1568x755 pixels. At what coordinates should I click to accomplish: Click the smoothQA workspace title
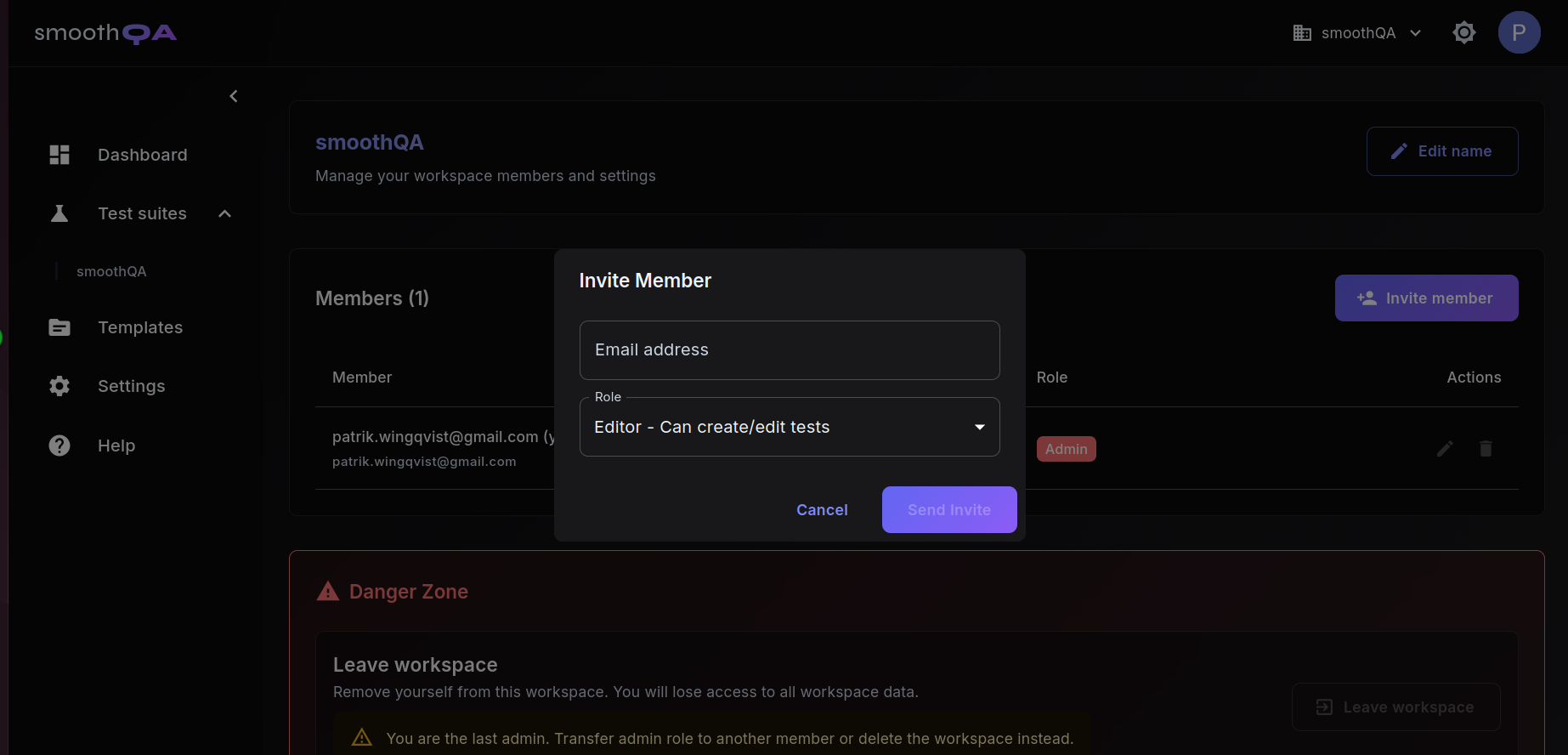tap(370, 142)
